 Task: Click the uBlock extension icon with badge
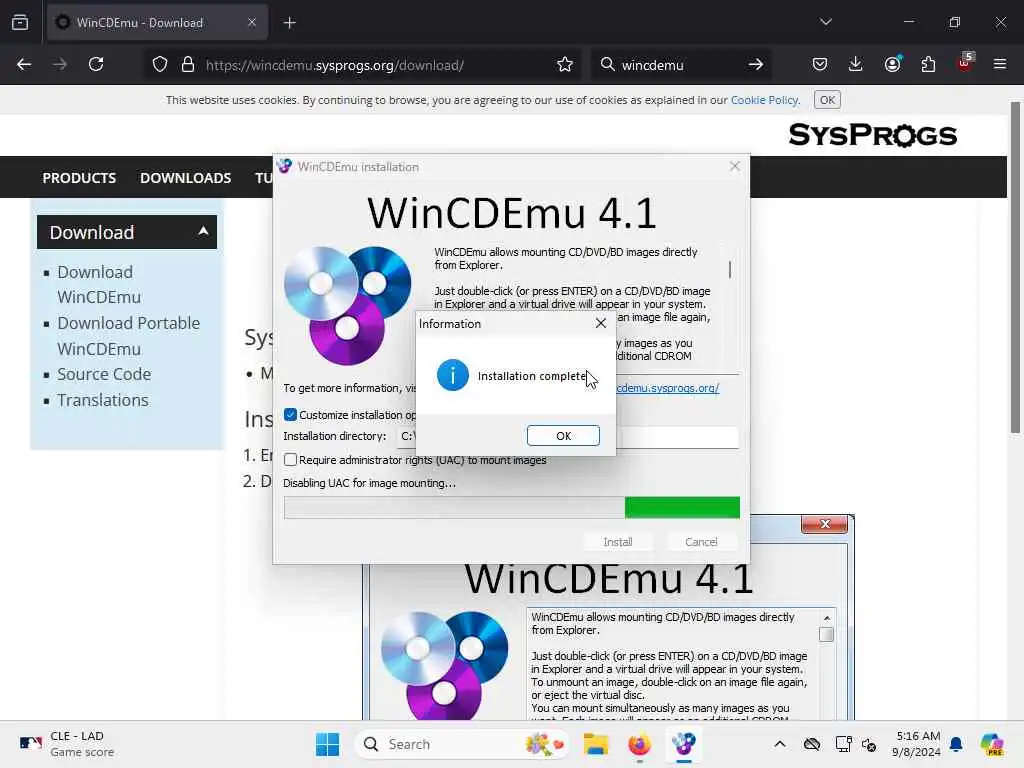click(965, 63)
